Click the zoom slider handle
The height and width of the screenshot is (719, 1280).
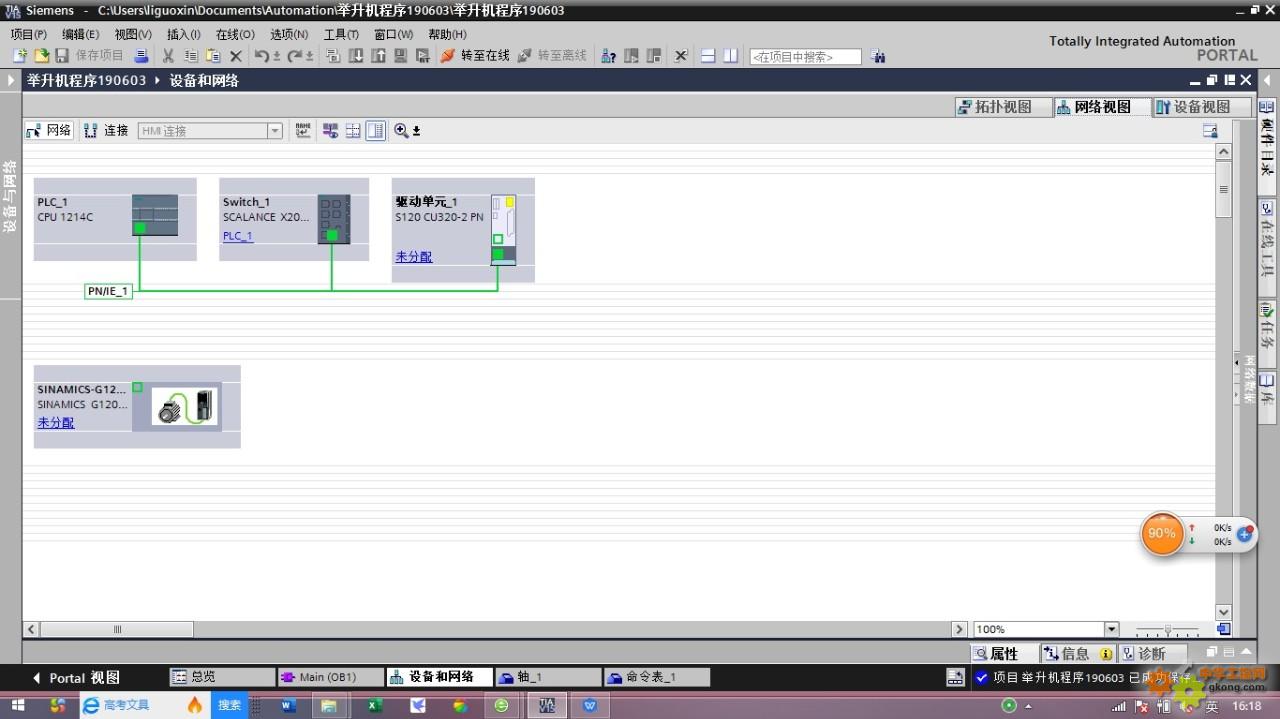pyautogui.click(x=1167, y=629)
